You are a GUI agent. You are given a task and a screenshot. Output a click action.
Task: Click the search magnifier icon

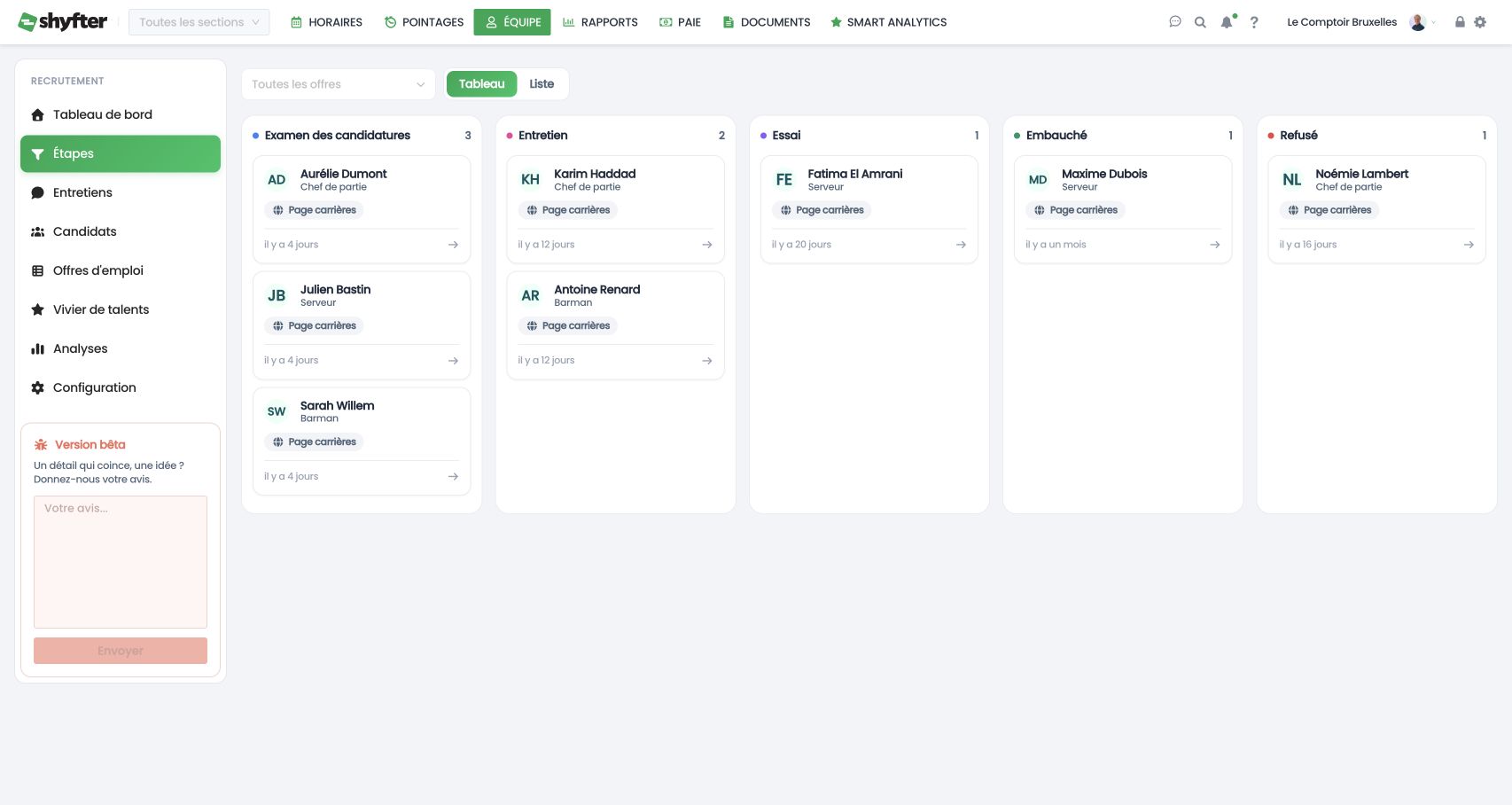(x=1200, y=22)
